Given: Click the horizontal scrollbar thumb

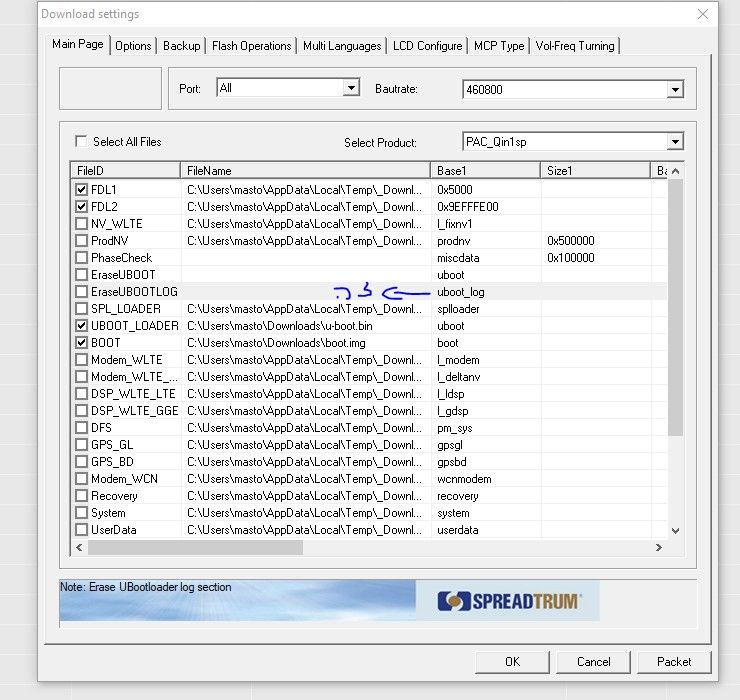Looking at the screenshot, I should click(195, 548).
